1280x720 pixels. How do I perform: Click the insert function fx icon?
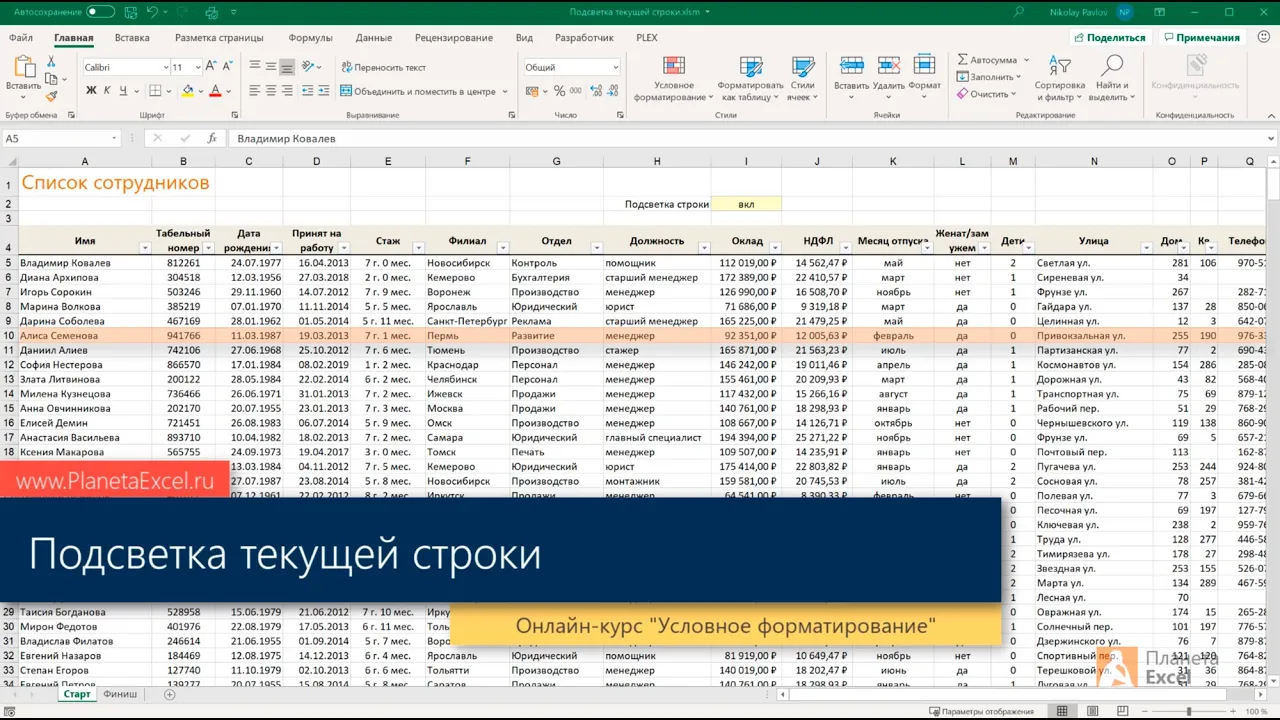click(212, 139)
